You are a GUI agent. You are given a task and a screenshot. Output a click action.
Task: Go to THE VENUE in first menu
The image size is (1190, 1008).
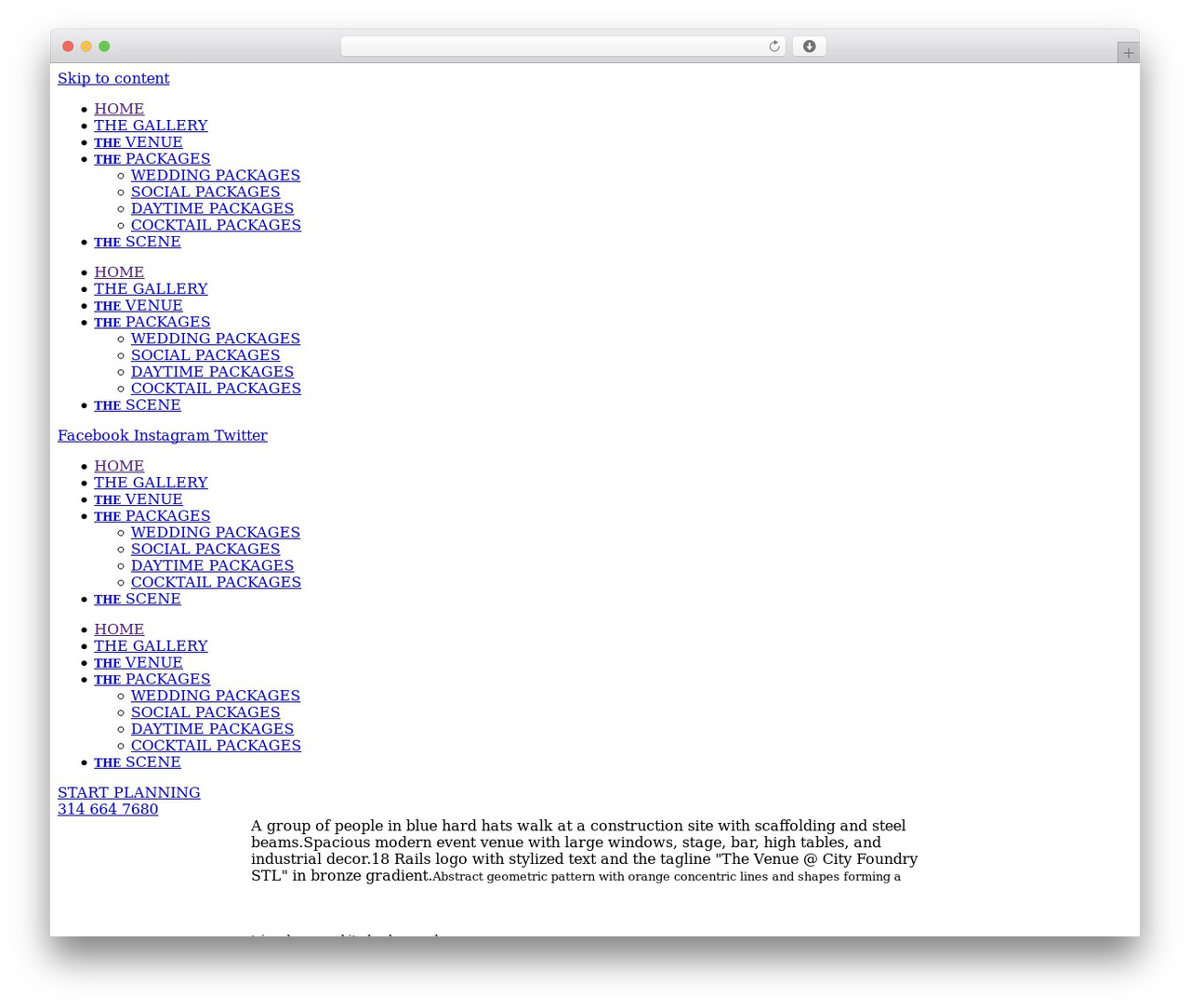[x=139, y=142]
